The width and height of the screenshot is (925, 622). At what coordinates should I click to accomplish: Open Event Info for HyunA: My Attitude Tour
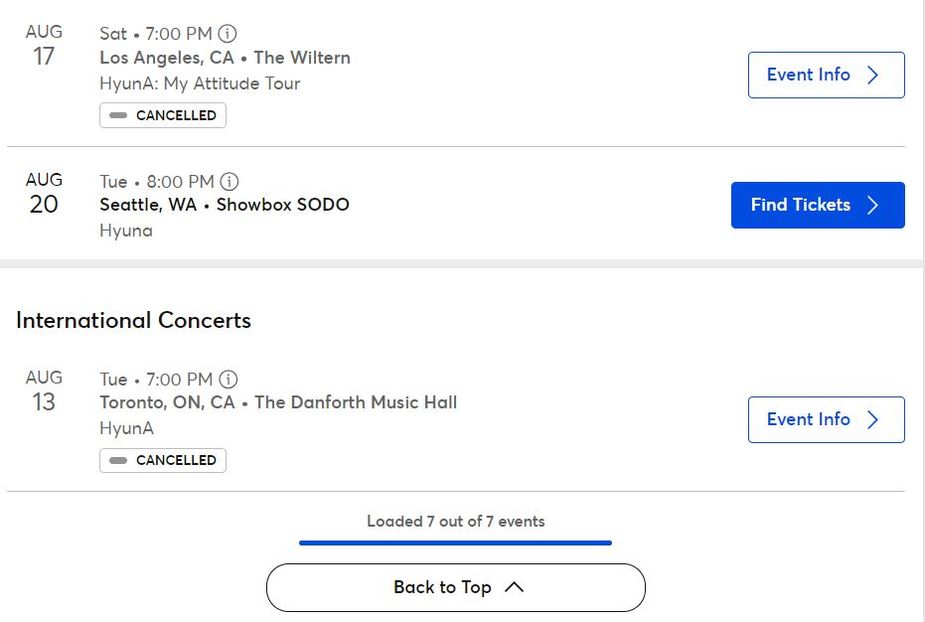(826, 74)
